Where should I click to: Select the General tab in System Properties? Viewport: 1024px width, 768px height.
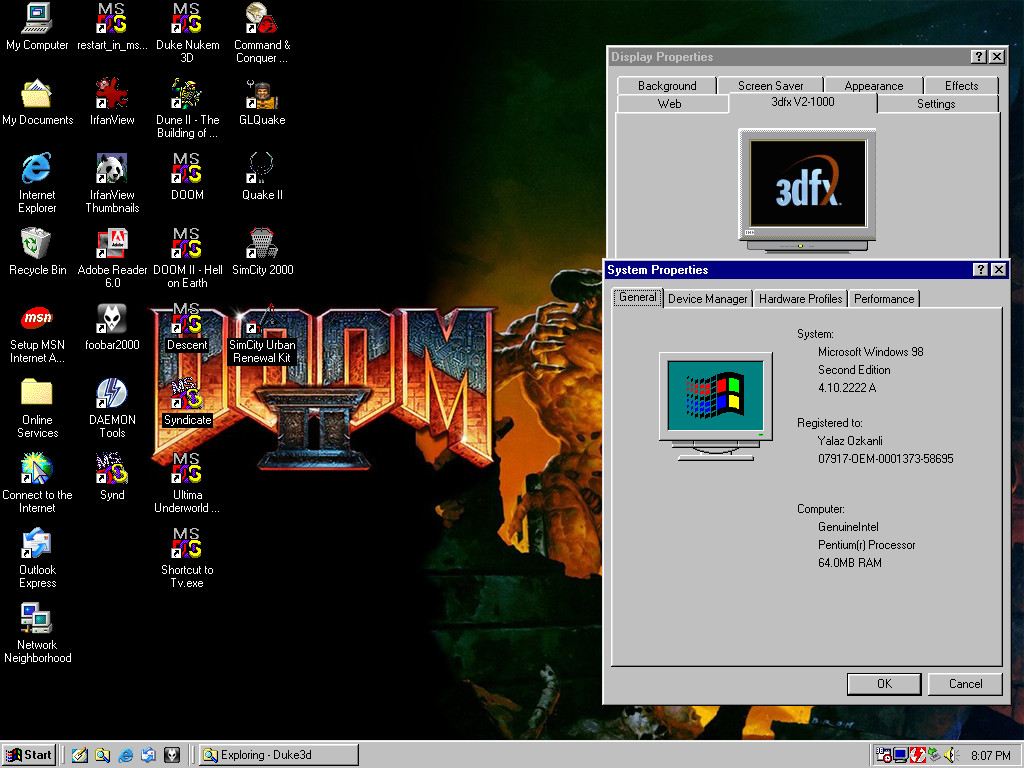(637, 297)
